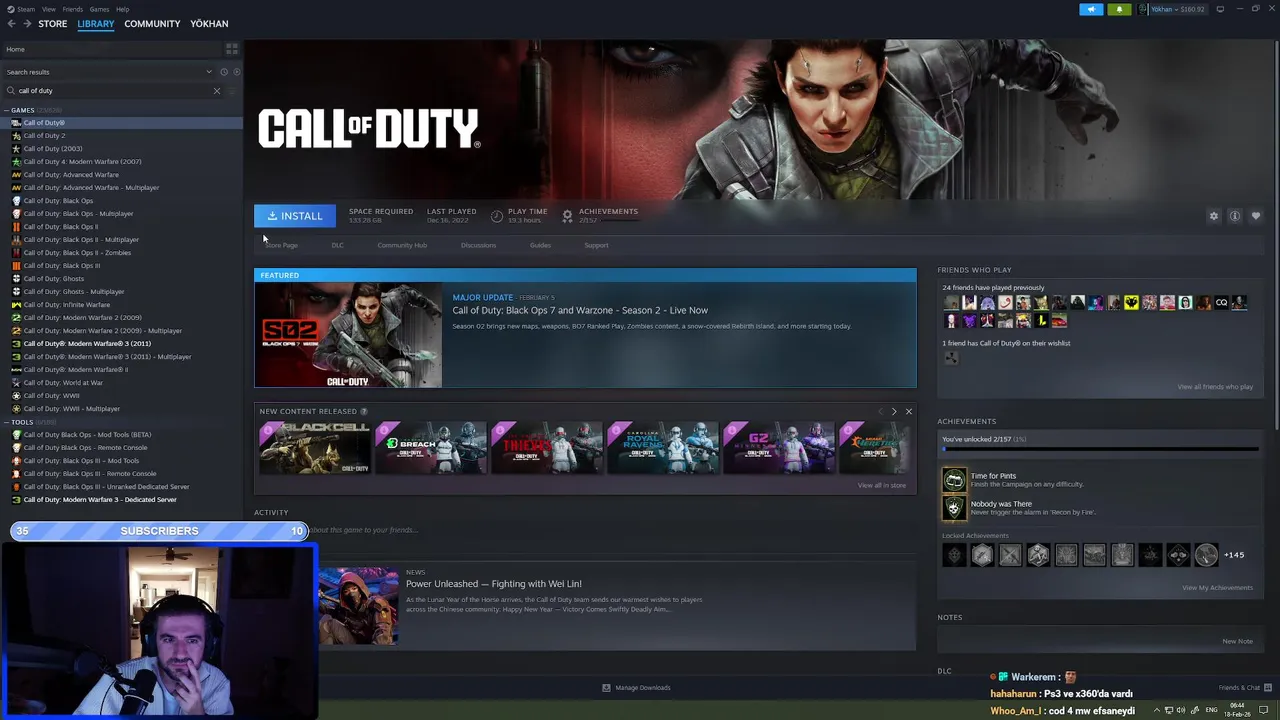Open New Content Released help icon
1280x720 pixels.
click(x=364, y=411)
